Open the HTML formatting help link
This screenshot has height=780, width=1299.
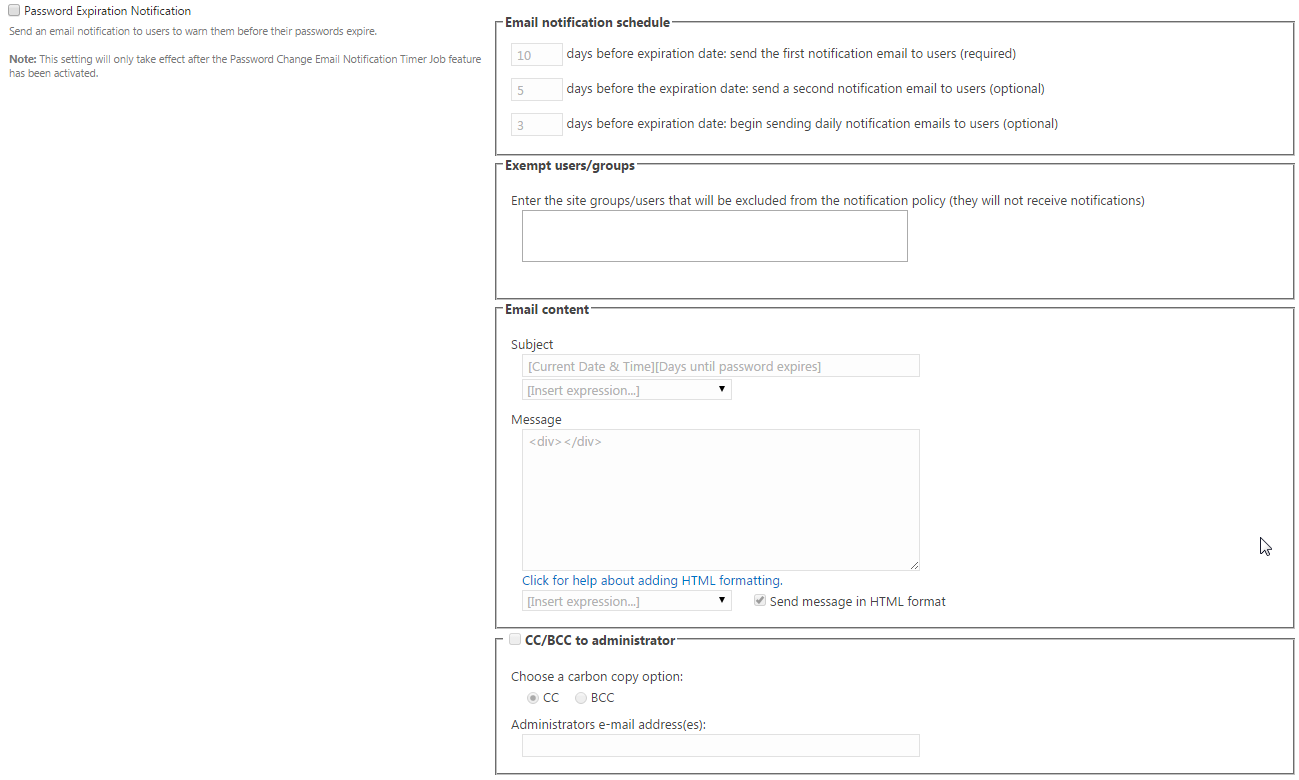tap(652, 580)
